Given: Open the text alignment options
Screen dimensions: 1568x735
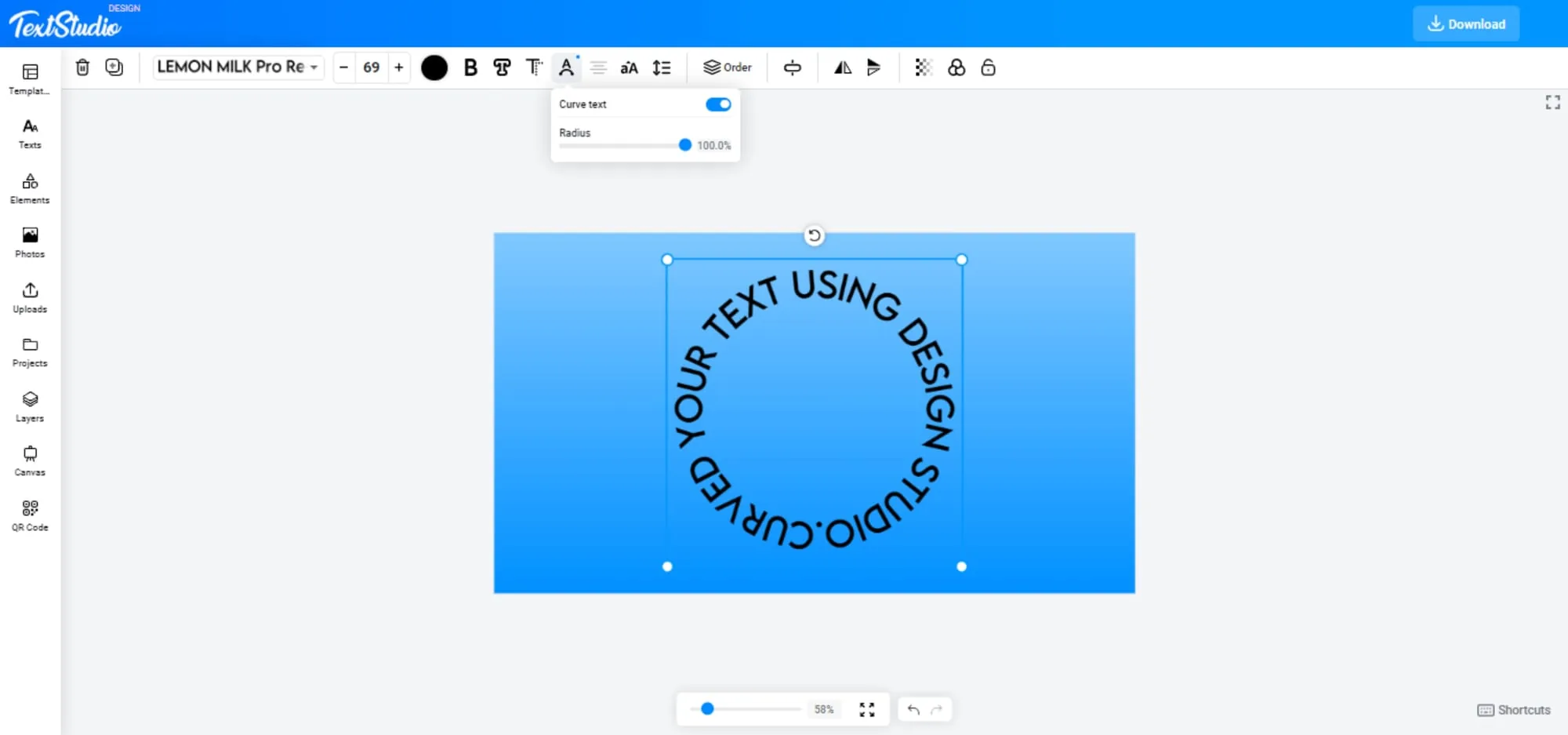Looking at the screenshot, I should pos(598,67).
